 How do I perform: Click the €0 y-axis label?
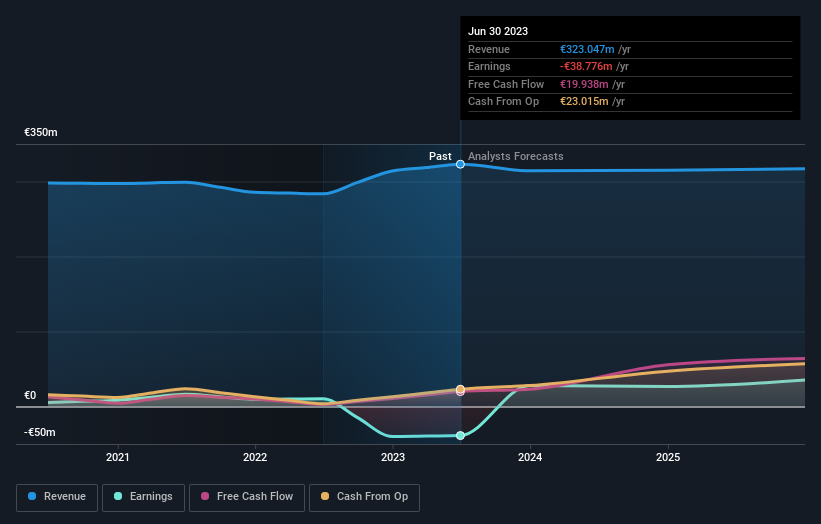tap(30, 396)
